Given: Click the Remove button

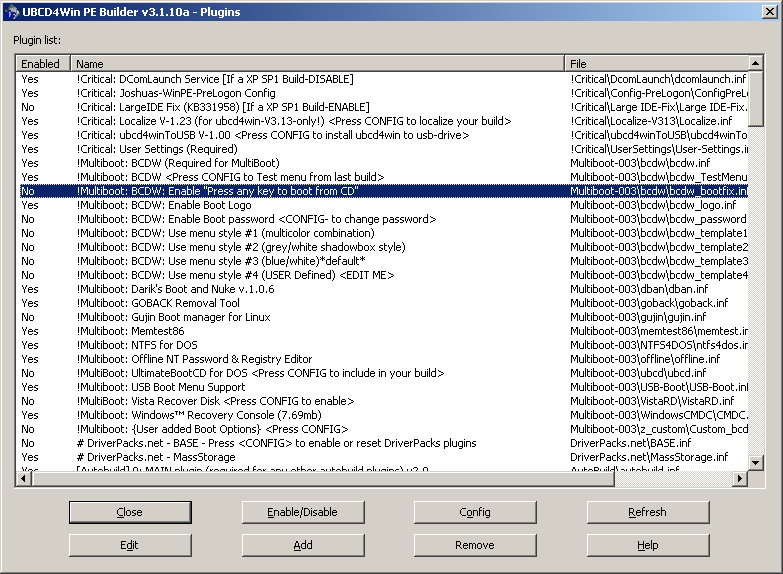Looking at the screenshot, I should [475, 545].
